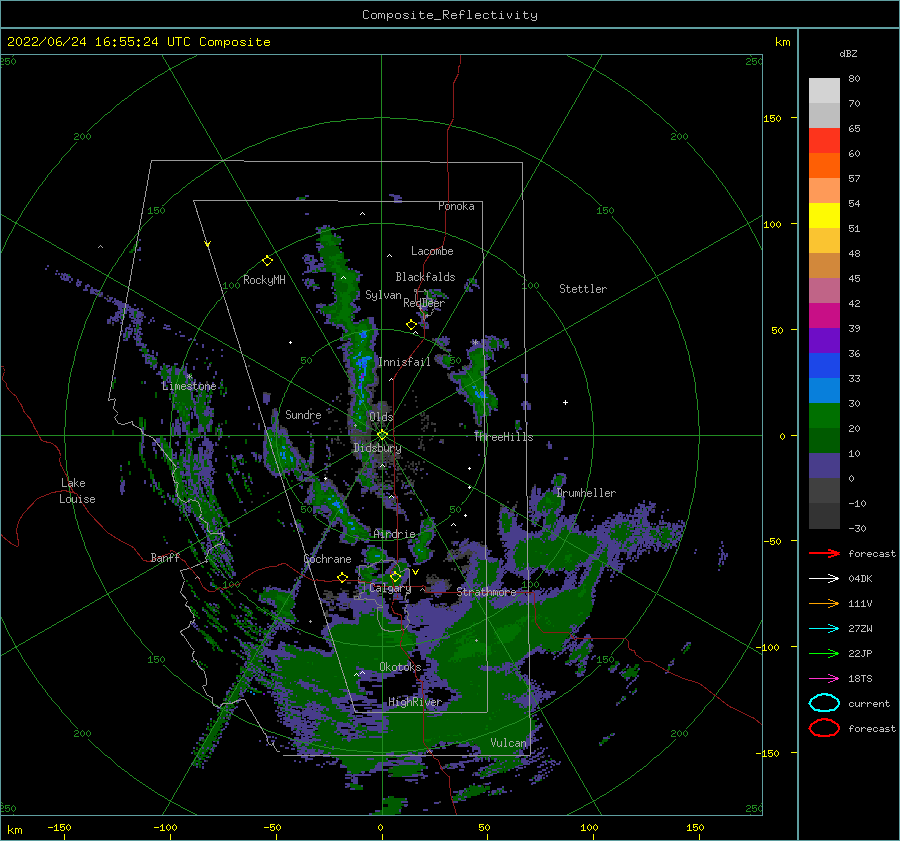Click the 'RockyMH' map label
900x841 pixels.
pyautogui.click(x=264, y=280)
